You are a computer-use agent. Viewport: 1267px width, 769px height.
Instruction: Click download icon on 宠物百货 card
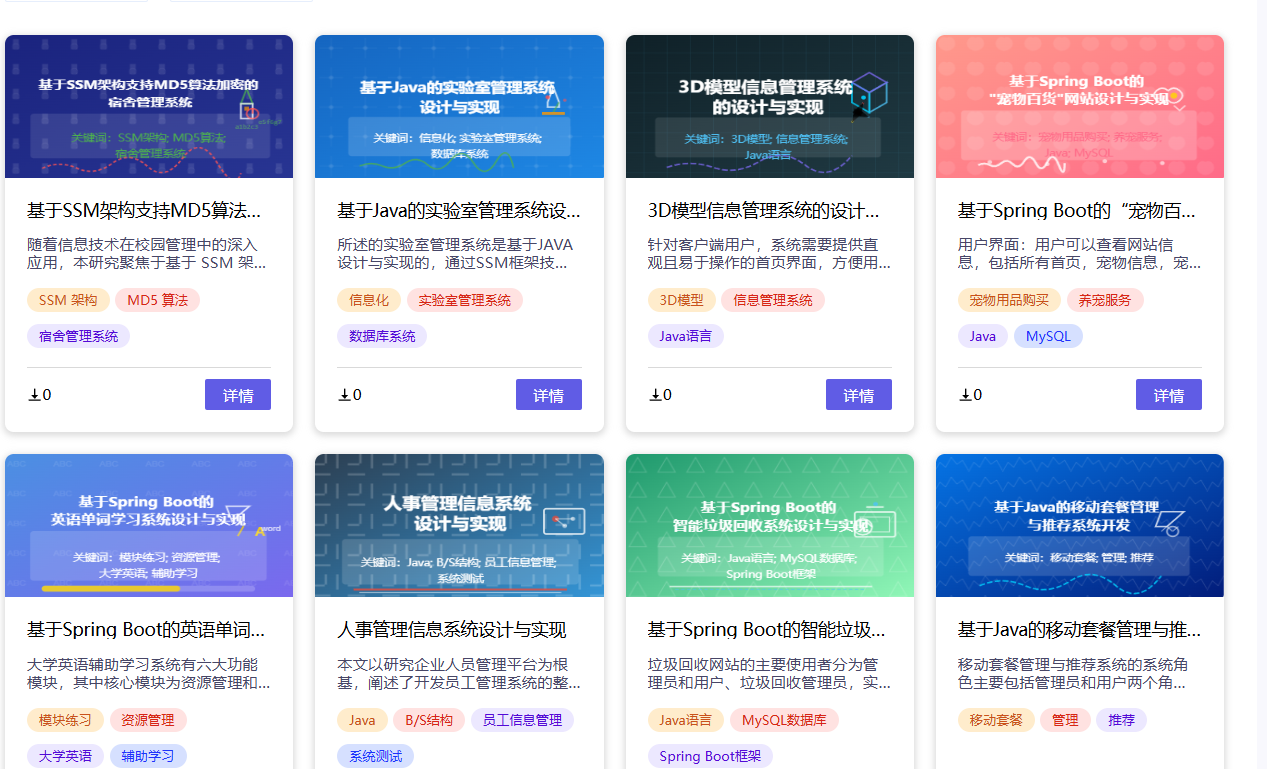point(965,395)
